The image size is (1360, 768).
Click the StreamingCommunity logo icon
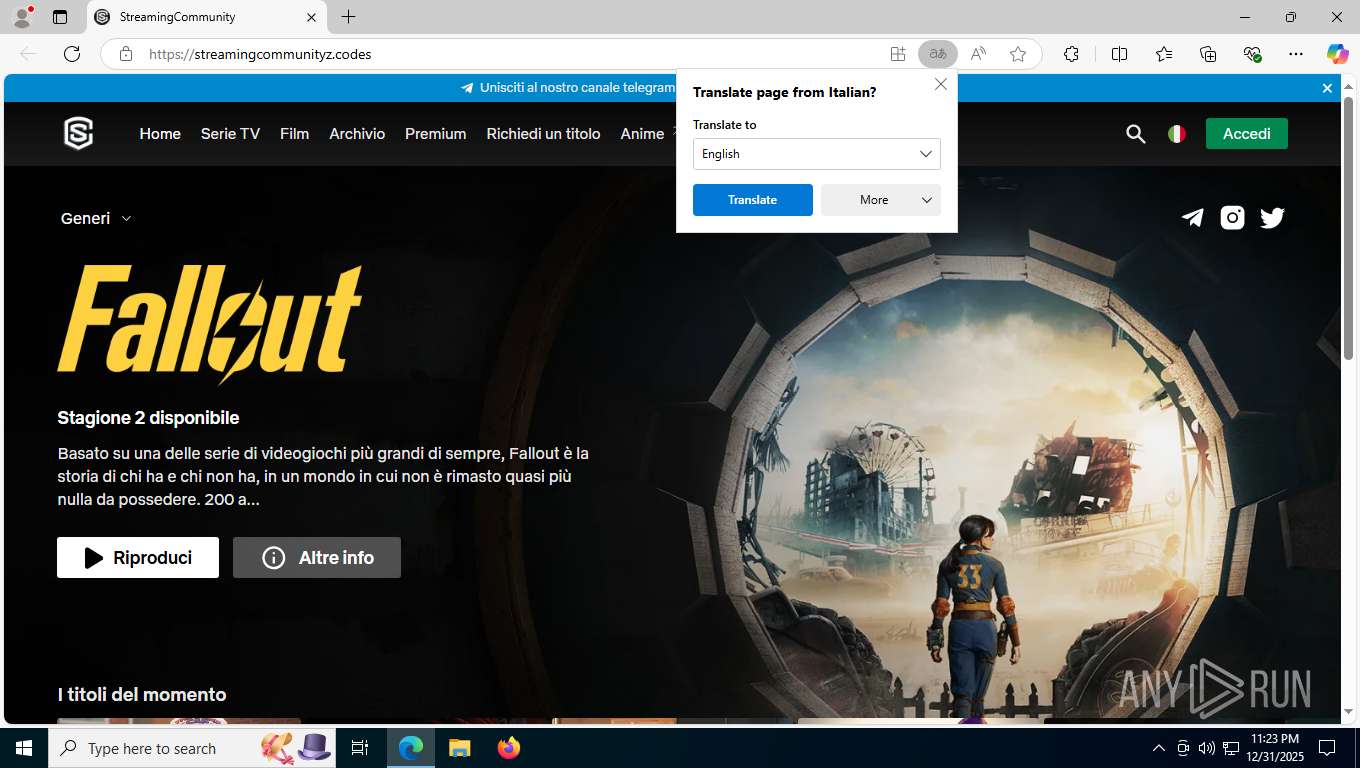pos(79,133)
